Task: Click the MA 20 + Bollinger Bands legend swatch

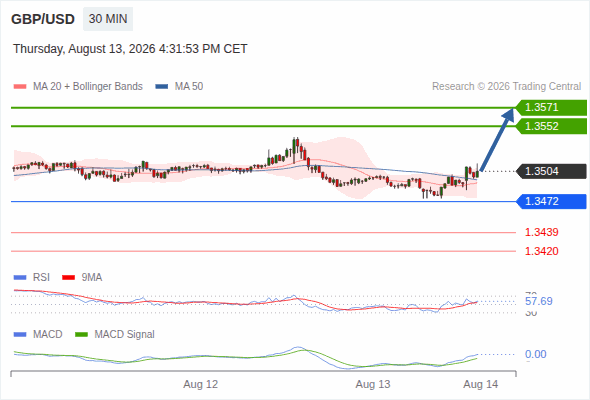Action: tap(20, 87)
